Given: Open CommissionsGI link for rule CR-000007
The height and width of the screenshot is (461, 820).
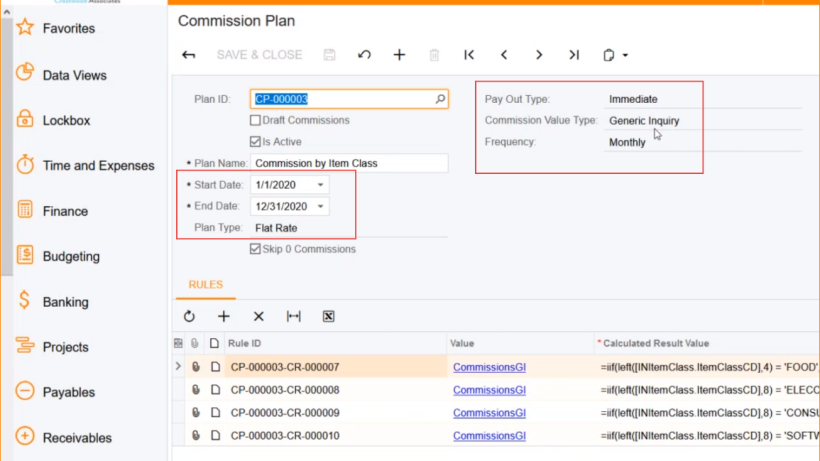Looking at the screenshot, I should (489, 367).
